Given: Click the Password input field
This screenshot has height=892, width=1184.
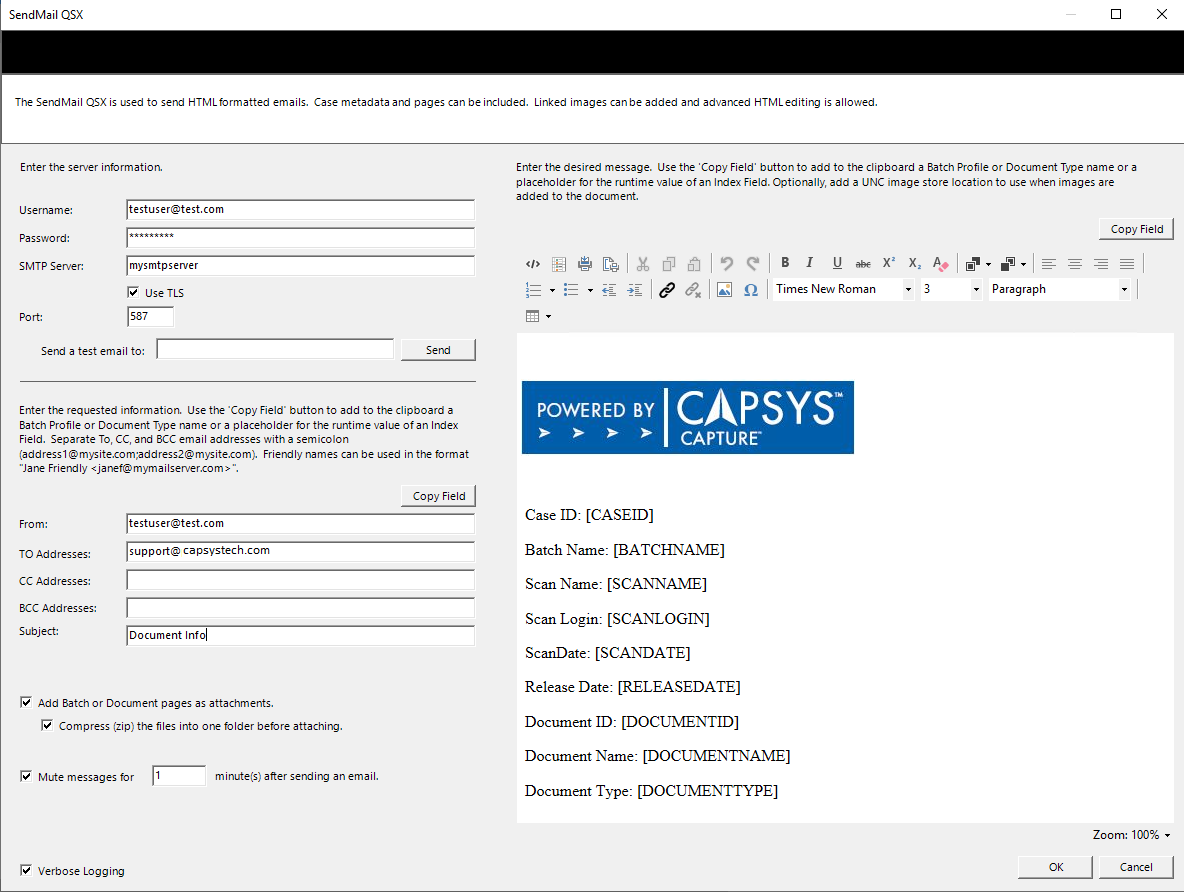Looking at the screenshot, I should 301,237.
